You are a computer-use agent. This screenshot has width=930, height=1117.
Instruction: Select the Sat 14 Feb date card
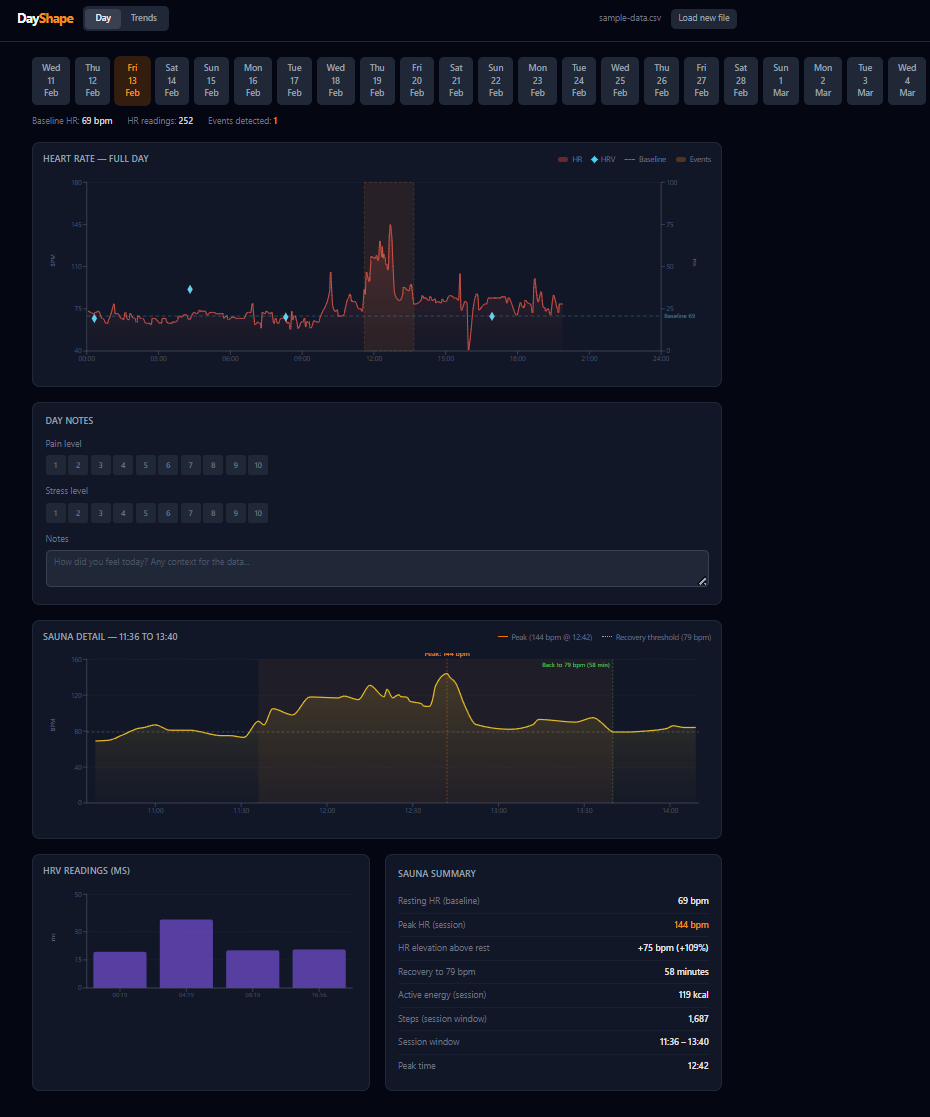170,81
